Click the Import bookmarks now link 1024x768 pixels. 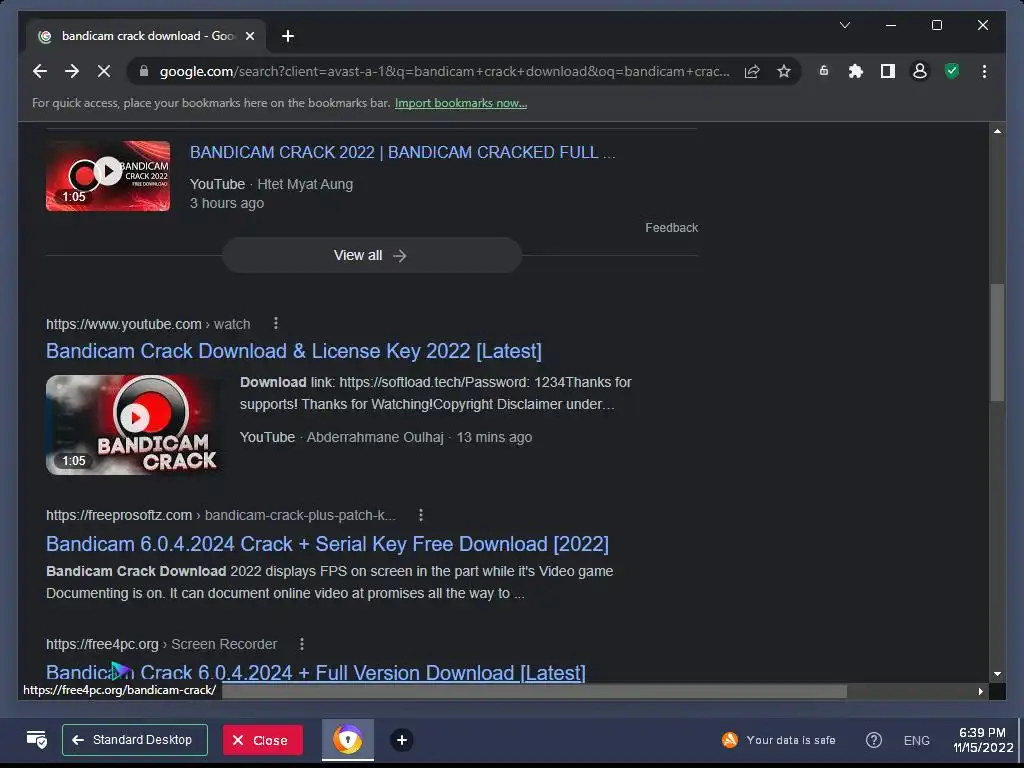tap(461, 103)
